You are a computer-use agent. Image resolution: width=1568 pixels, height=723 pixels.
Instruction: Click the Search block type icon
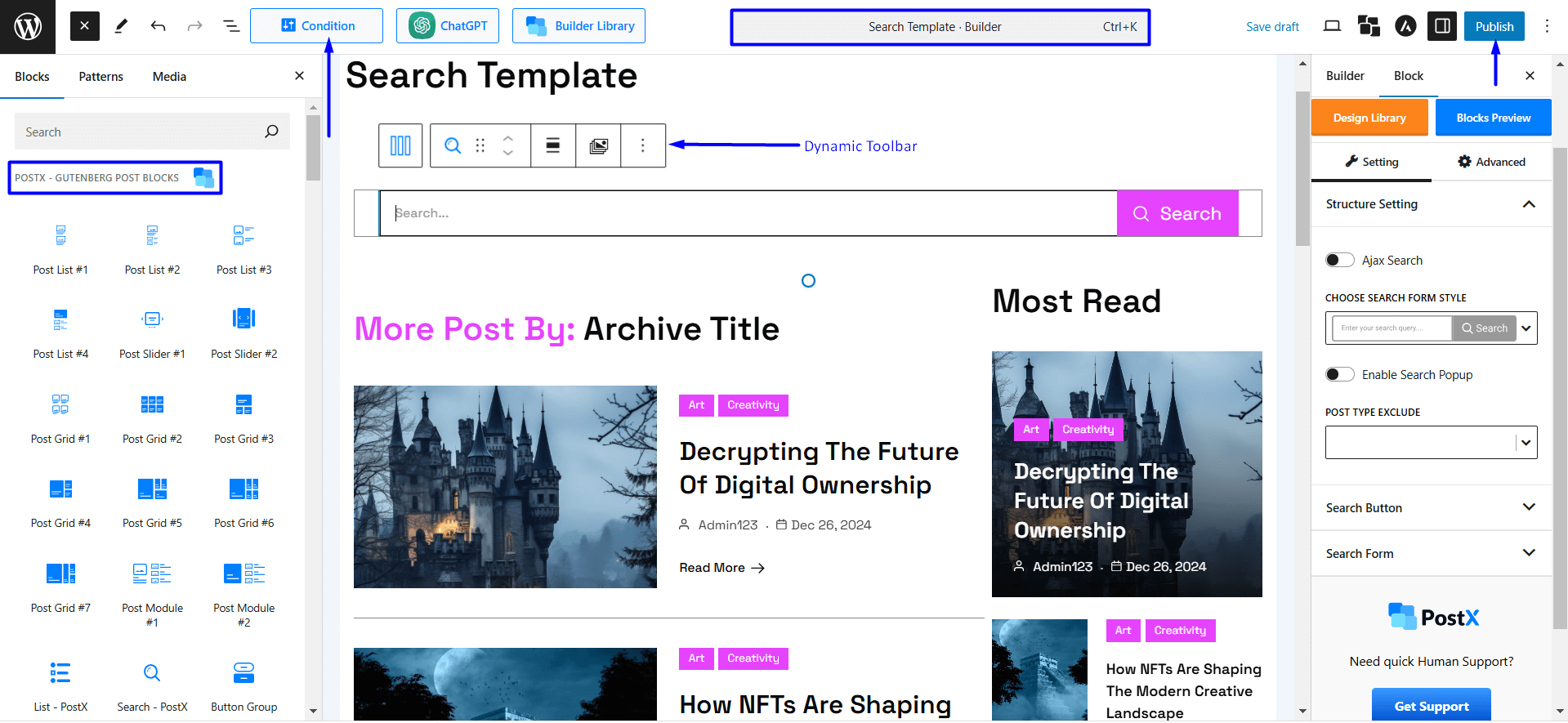point(453,145)
